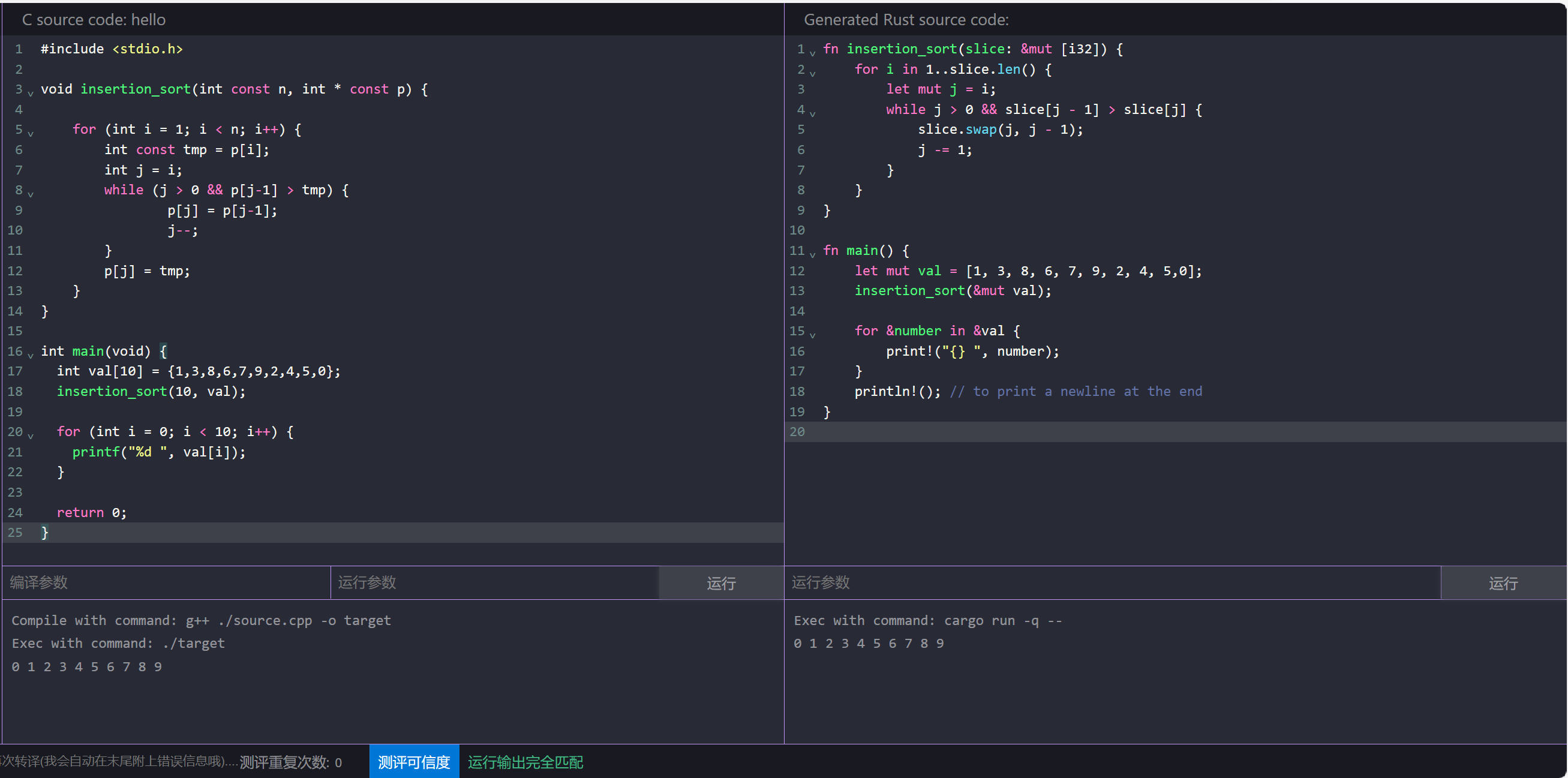Focus the C panel 运行参数 input field

[494, 582]
